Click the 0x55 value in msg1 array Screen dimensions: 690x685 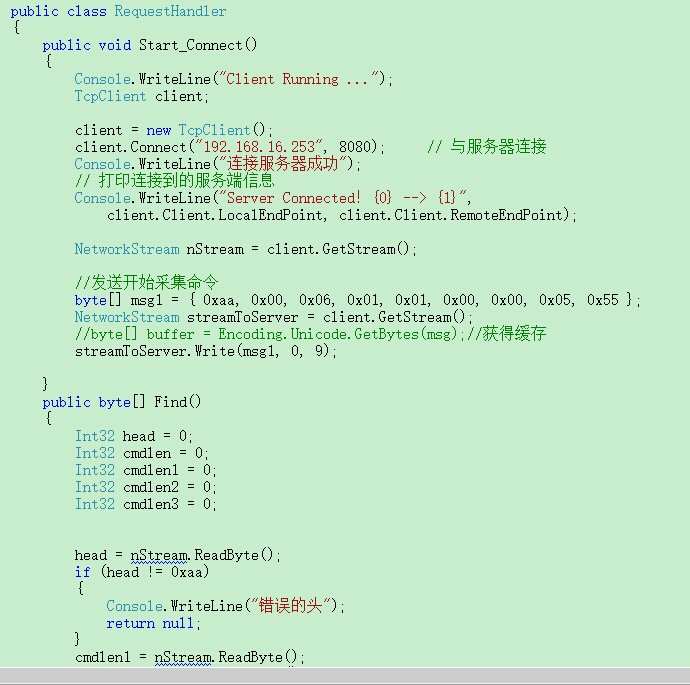pos(603,300)
